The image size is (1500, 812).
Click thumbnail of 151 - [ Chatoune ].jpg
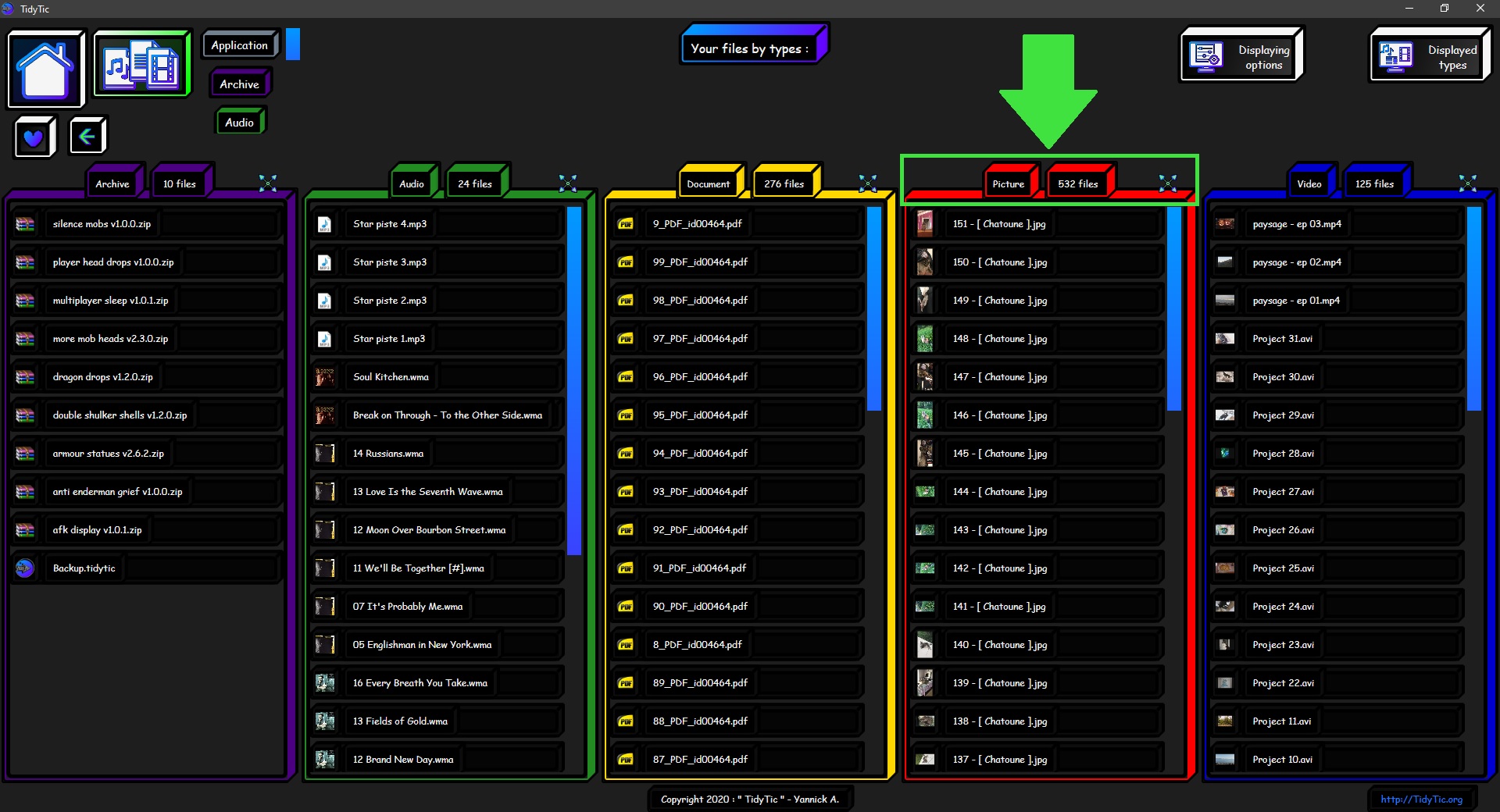pyautogui.click(x=925, y=224)
